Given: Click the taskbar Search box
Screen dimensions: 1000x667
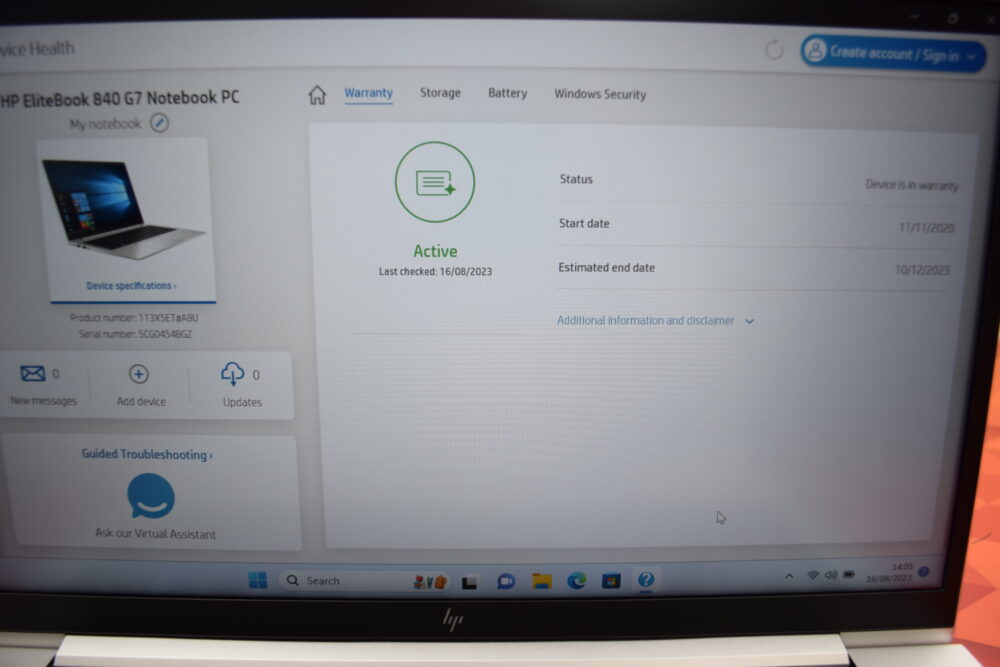Looking at the screenshot, I should tap(365, 581).
